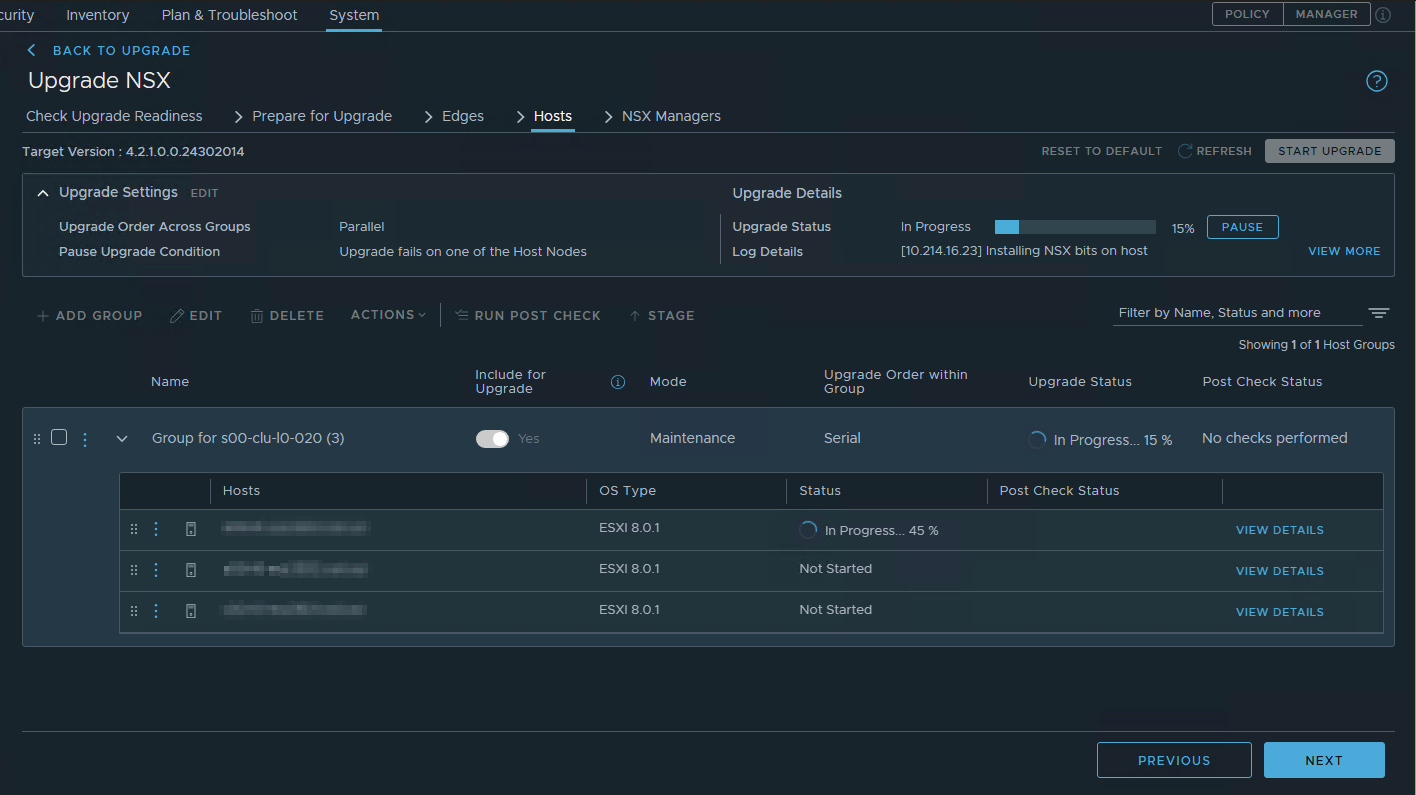Click the Target Version 4.2.1.0.0.24302014 text

coord(133,152)
